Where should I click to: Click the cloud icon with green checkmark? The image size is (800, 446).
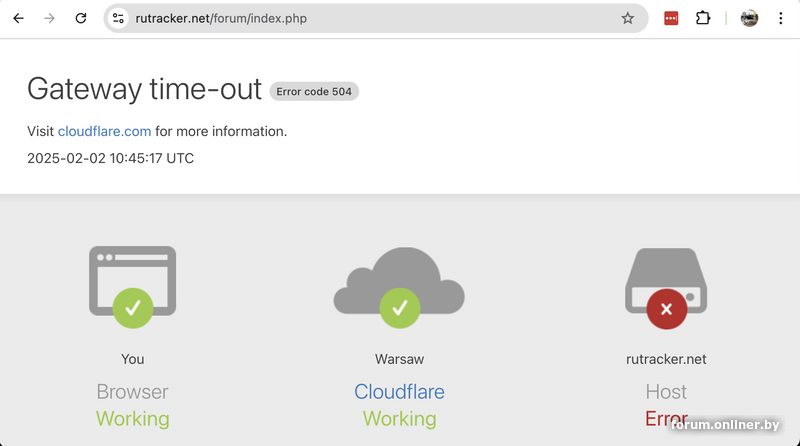click(399, 287)
